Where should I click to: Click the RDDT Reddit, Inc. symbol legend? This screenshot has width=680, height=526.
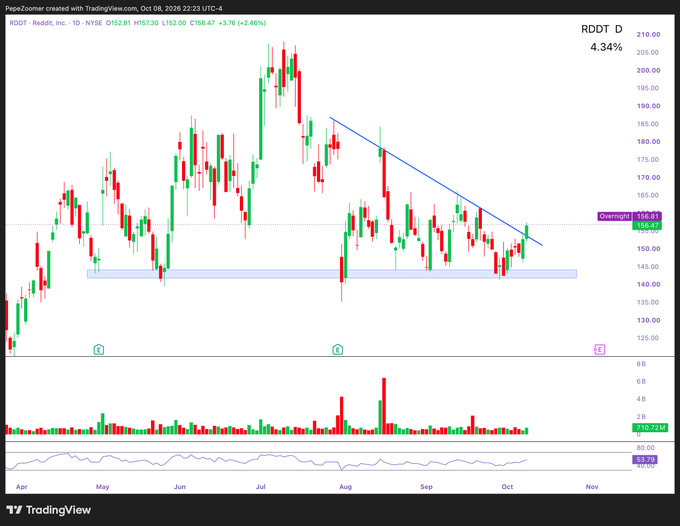56,23
